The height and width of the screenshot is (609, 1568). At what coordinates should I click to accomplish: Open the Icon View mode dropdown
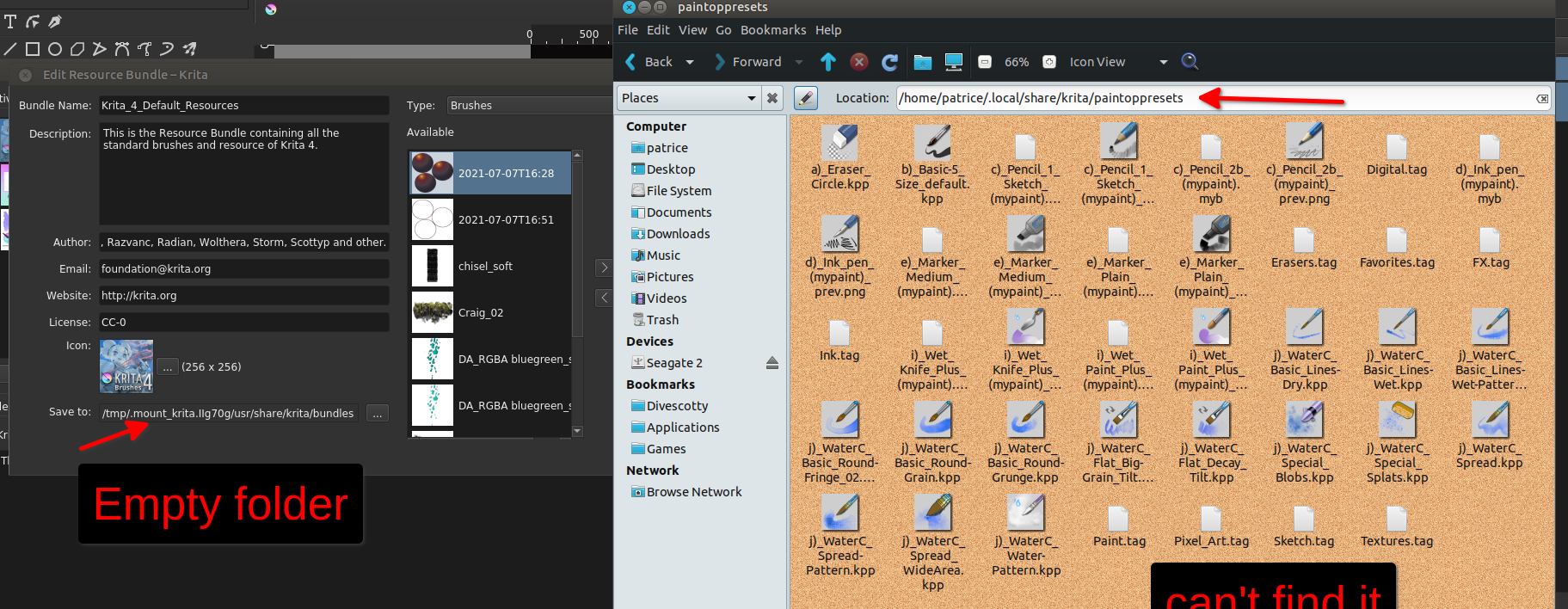pos(1118,62)
